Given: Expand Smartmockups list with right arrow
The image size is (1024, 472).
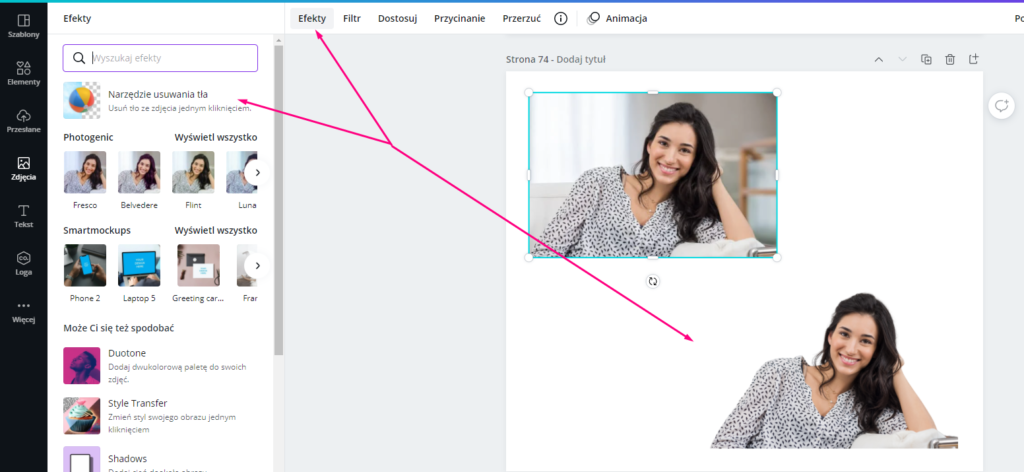Looking at the screenshot, I should click(257, 266).
